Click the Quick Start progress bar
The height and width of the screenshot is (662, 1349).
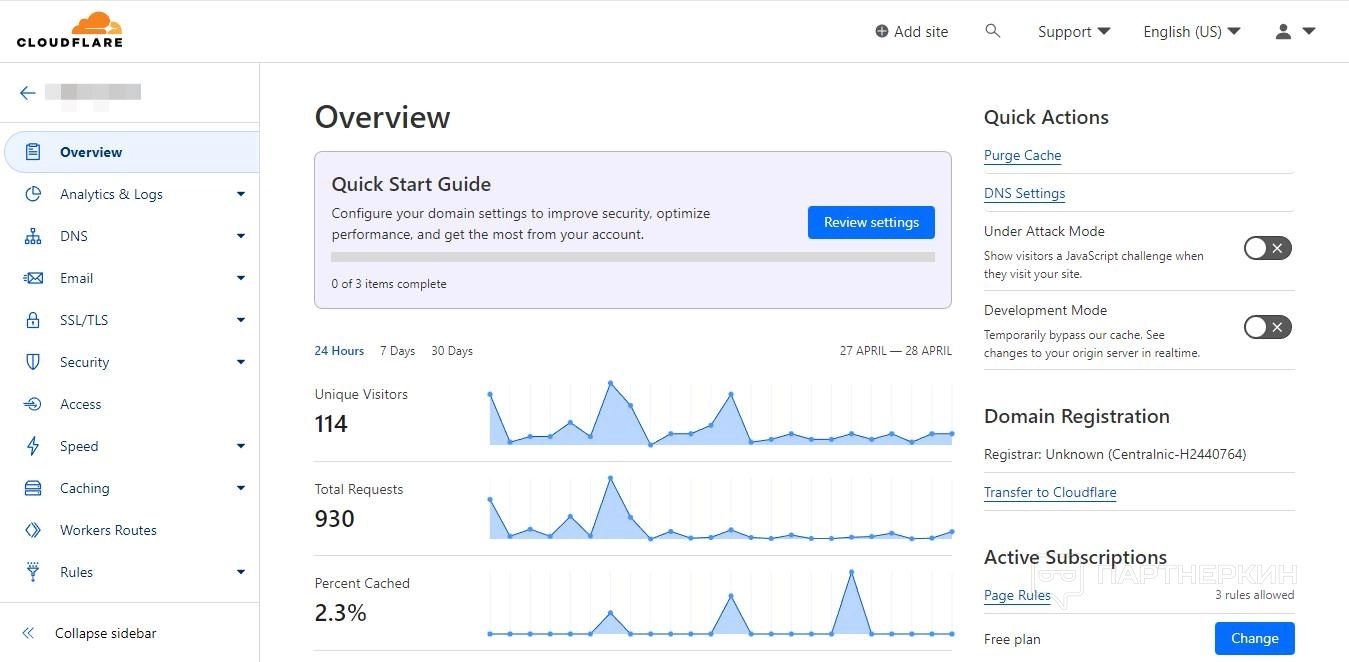pos(632,257)
